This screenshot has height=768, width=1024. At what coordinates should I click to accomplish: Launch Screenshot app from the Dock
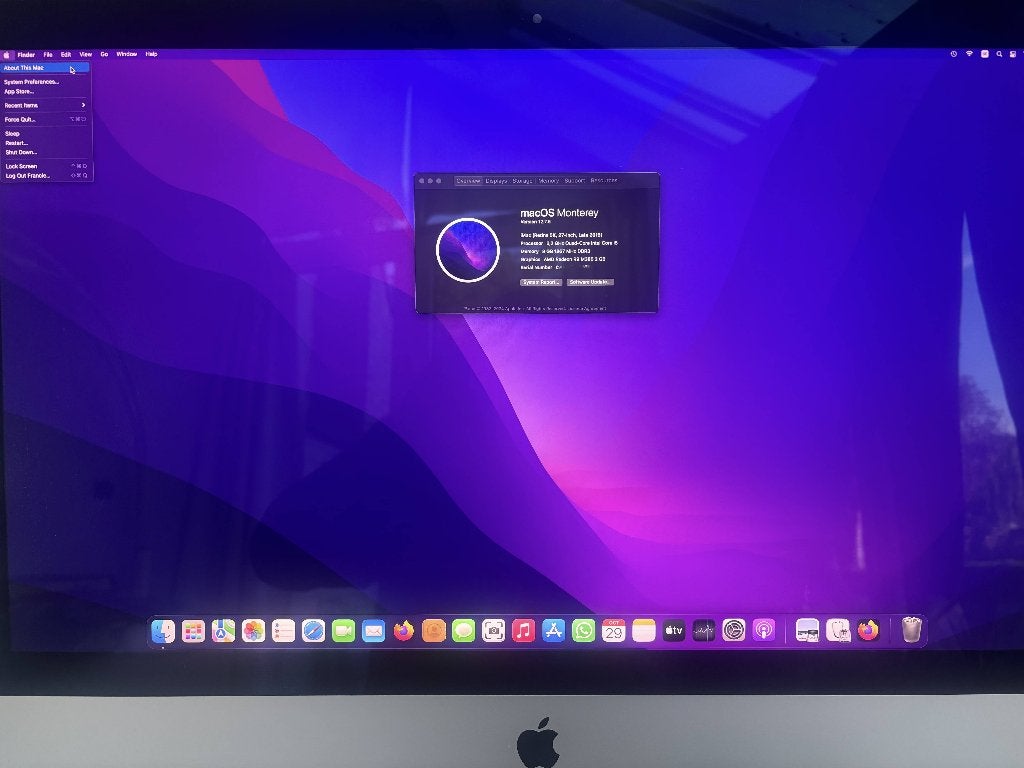494,631
